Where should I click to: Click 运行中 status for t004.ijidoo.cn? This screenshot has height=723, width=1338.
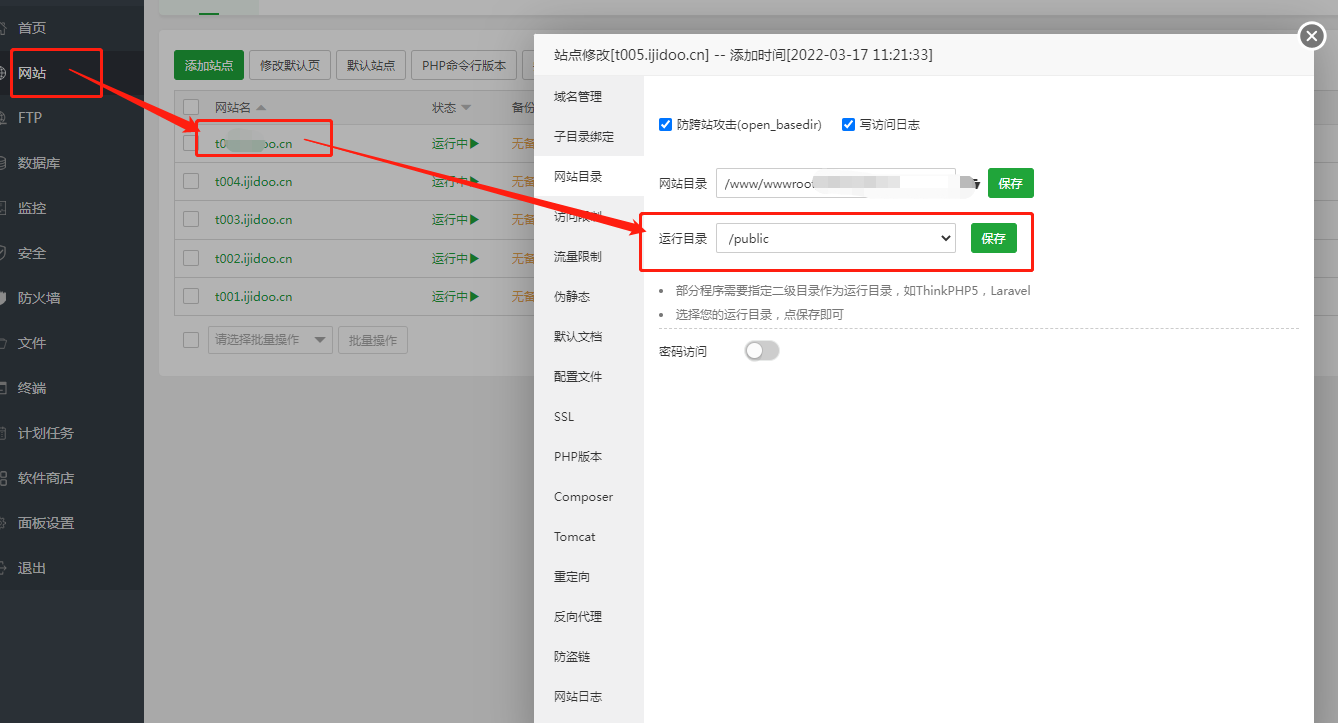(x=455, y=182)
